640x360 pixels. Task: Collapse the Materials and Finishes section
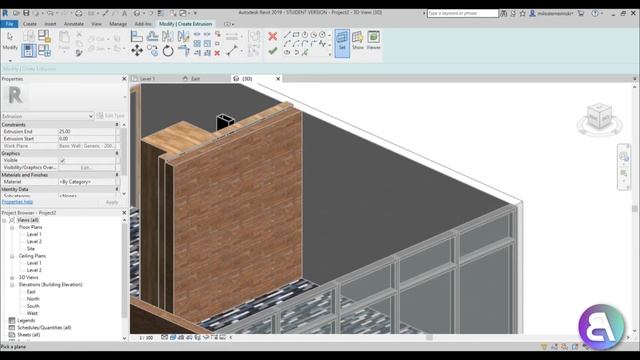[x=117, y=175]
